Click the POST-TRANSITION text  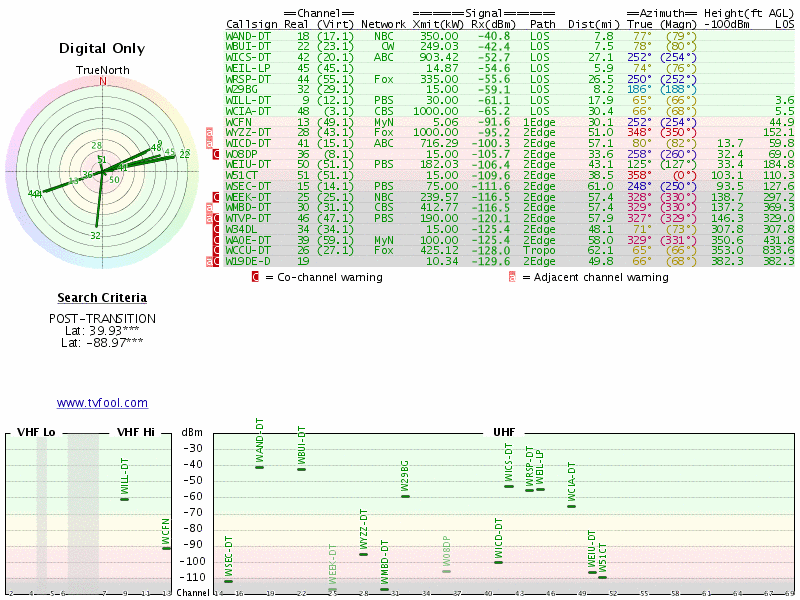point(102,319)
